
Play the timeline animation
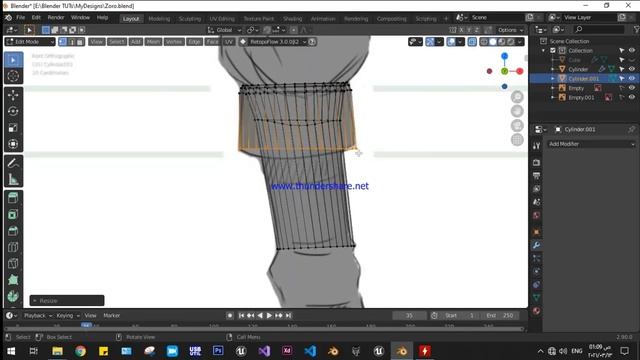pyautogui.click(x=269, y=316)
